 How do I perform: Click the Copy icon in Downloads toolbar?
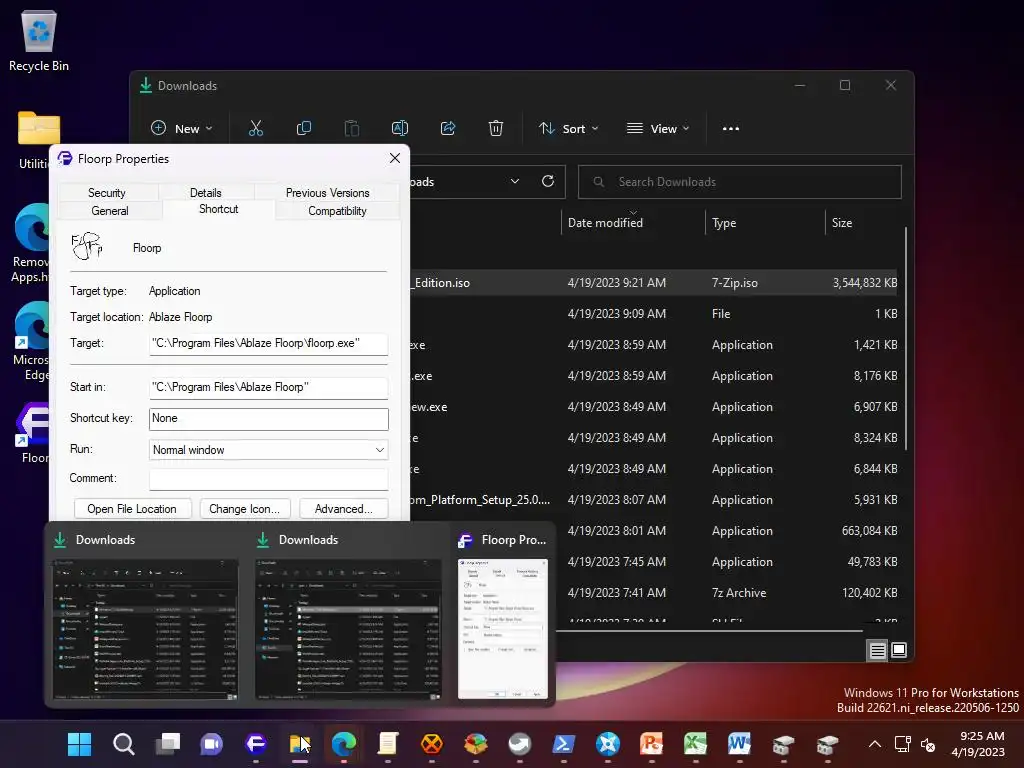(304, 129)
